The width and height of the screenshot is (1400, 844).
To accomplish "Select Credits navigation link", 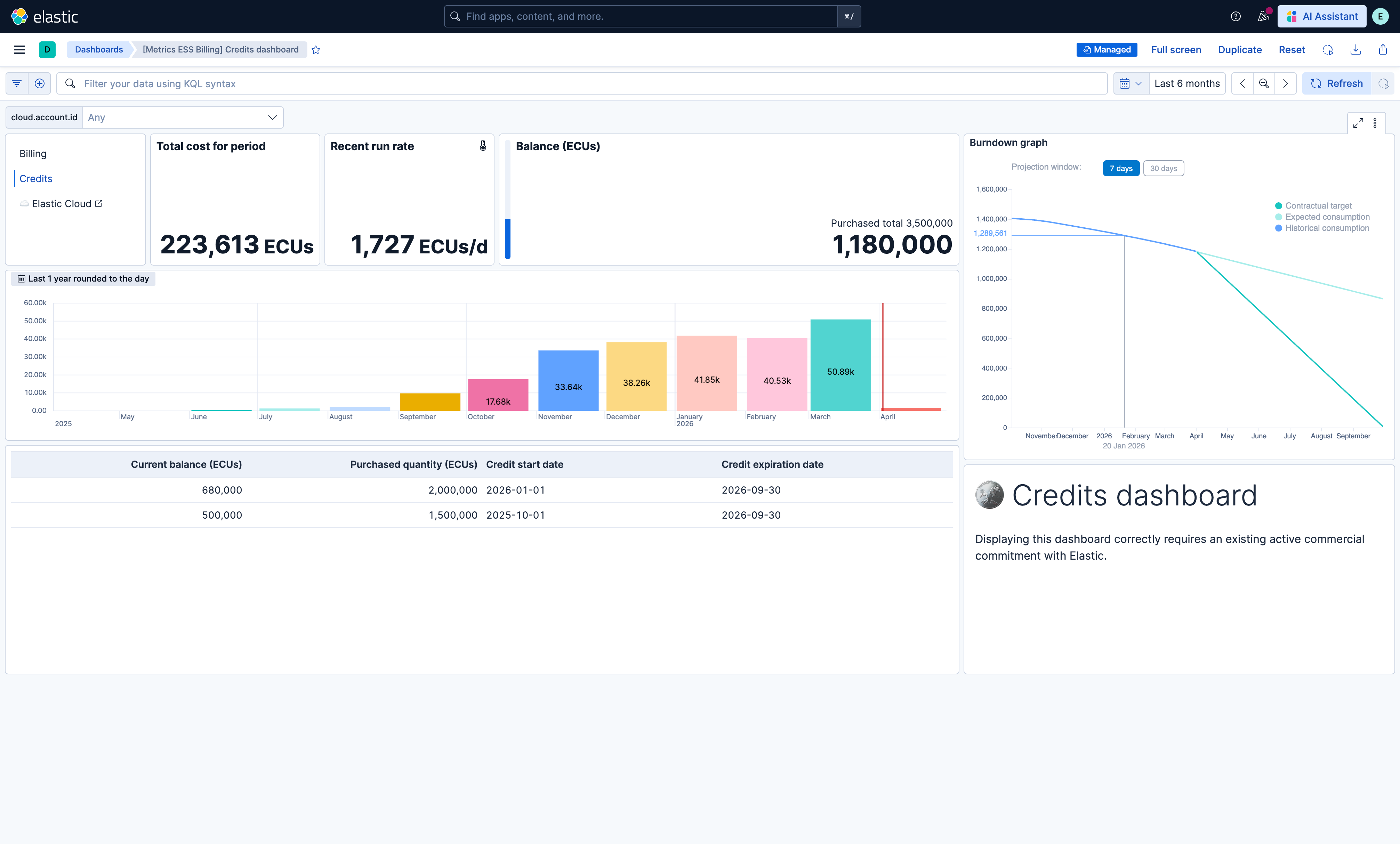I will point(36,178).
